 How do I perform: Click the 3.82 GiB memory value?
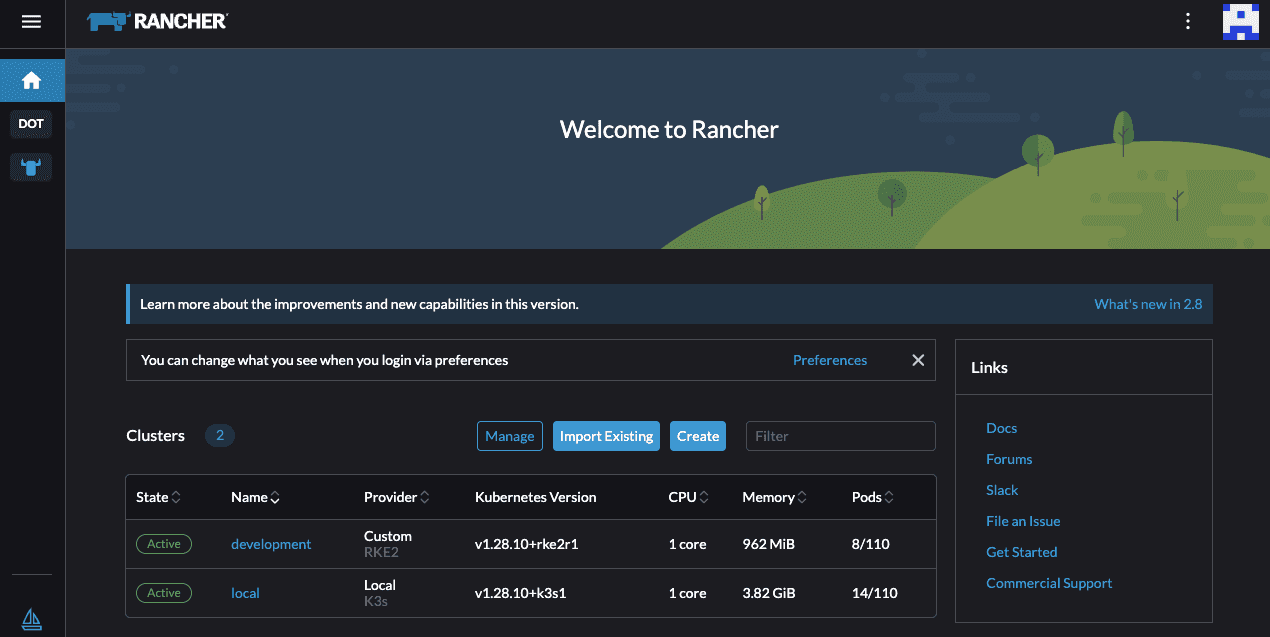(769, 593)
